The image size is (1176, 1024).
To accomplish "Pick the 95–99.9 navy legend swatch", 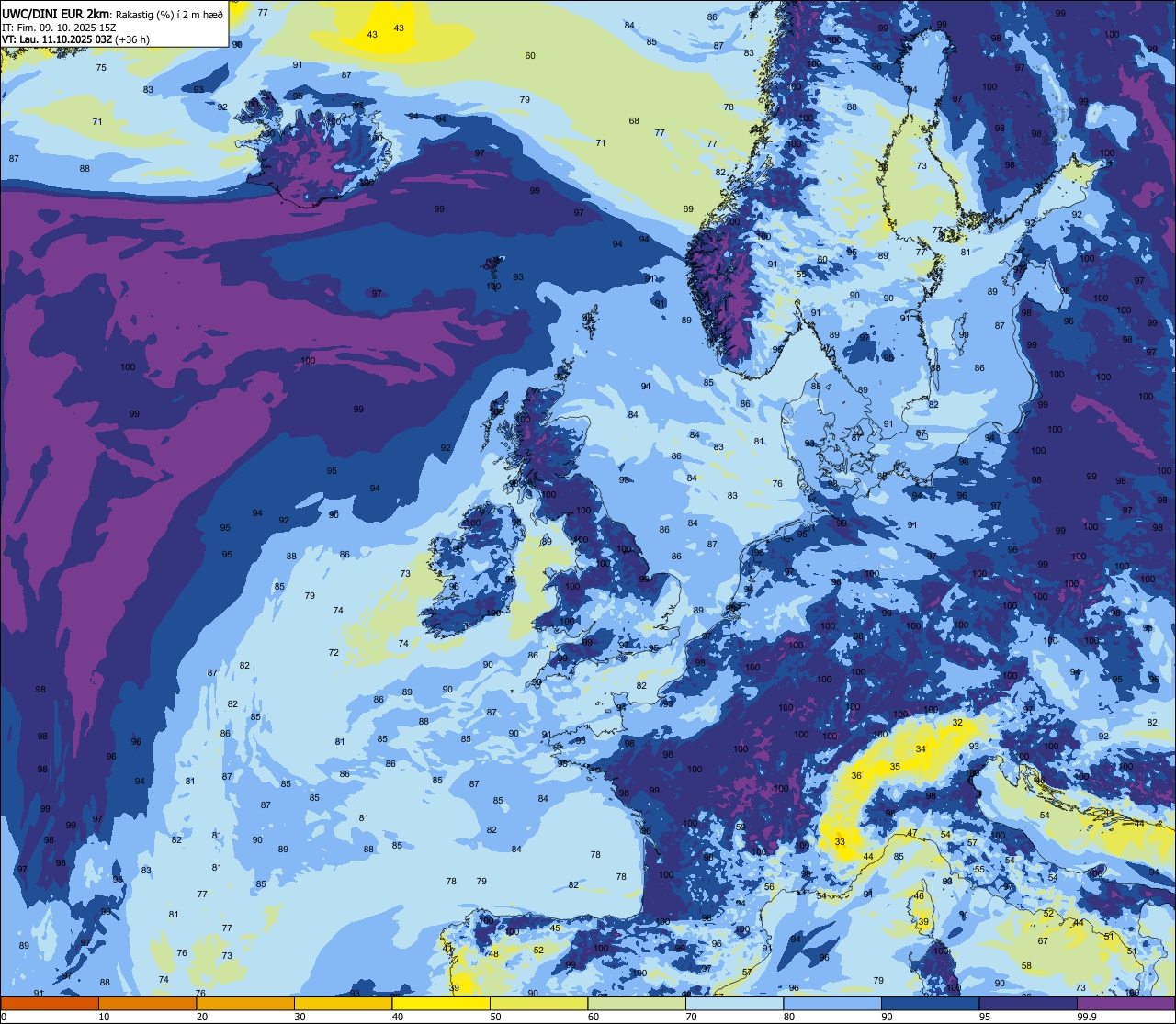I will coord(1028,1003).
